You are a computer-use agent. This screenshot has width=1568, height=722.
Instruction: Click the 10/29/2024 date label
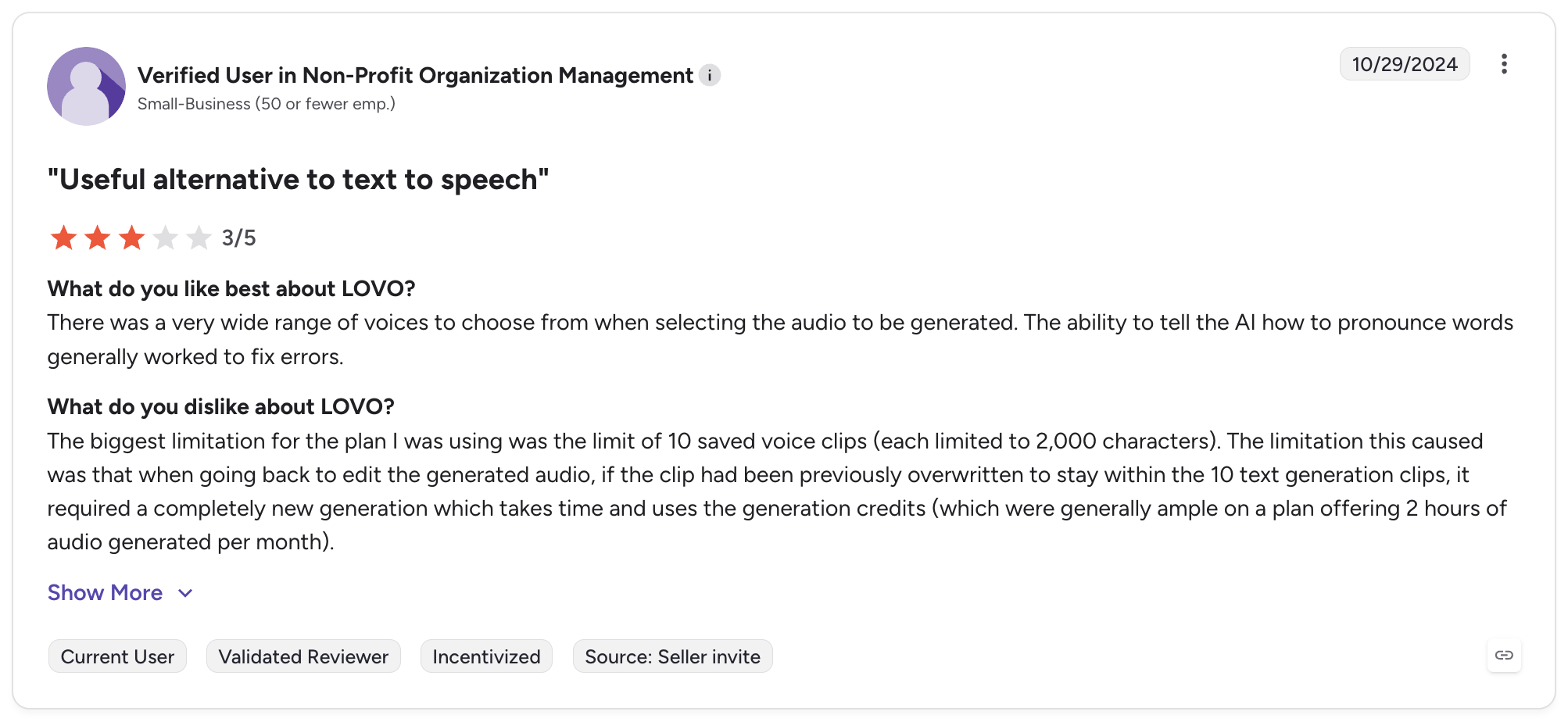[x=1405, y=64]
